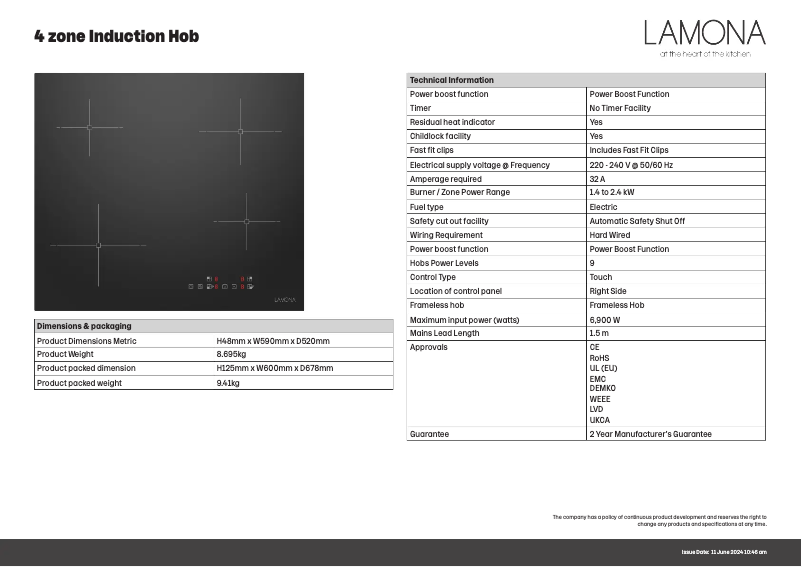Click the small LAMONA logo on the hob
Viewport: 802px width, 567px height.
point(285,299)
